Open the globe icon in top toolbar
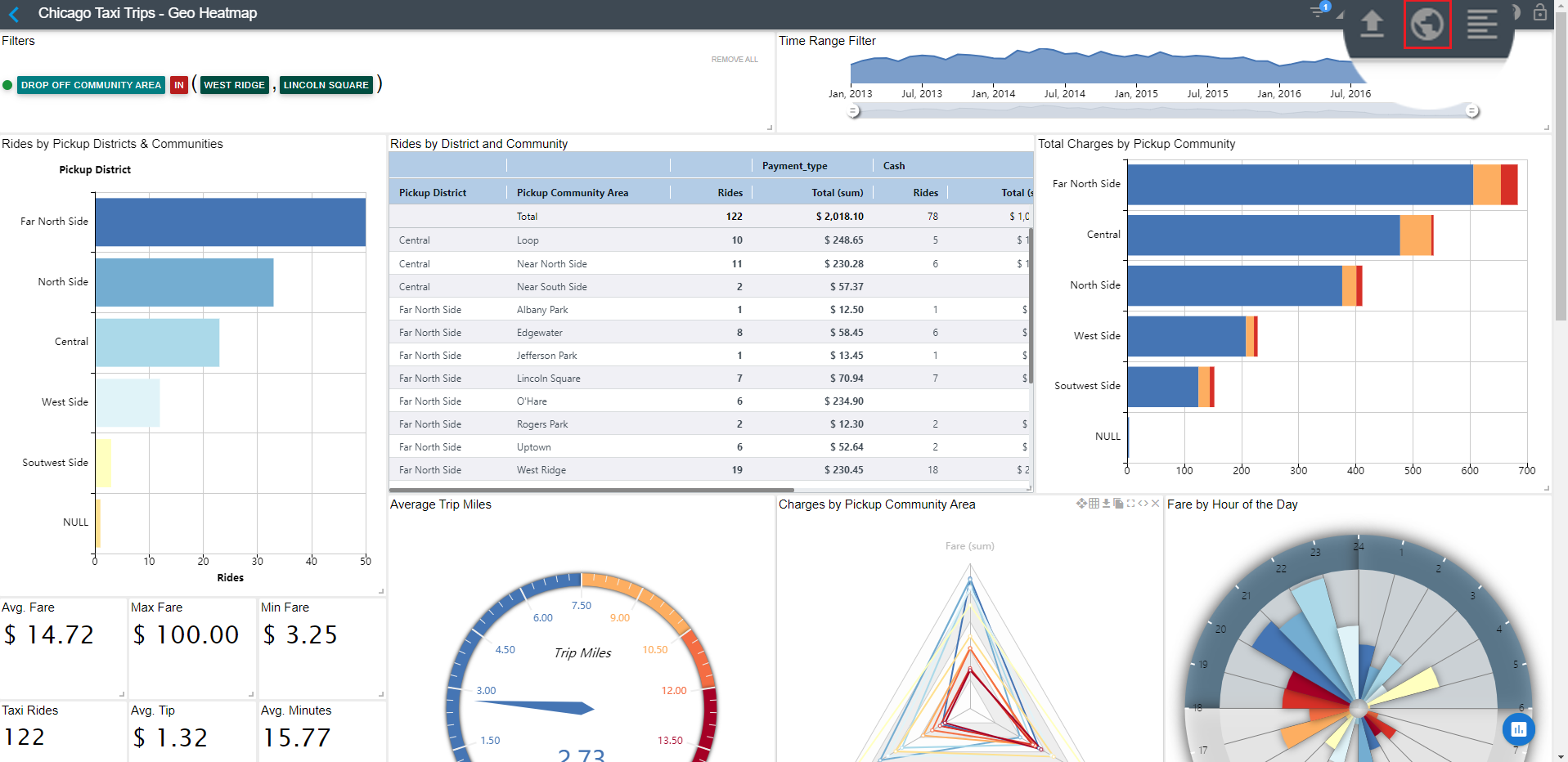The image size is (1568, 762). click(x=1426, y=25)
